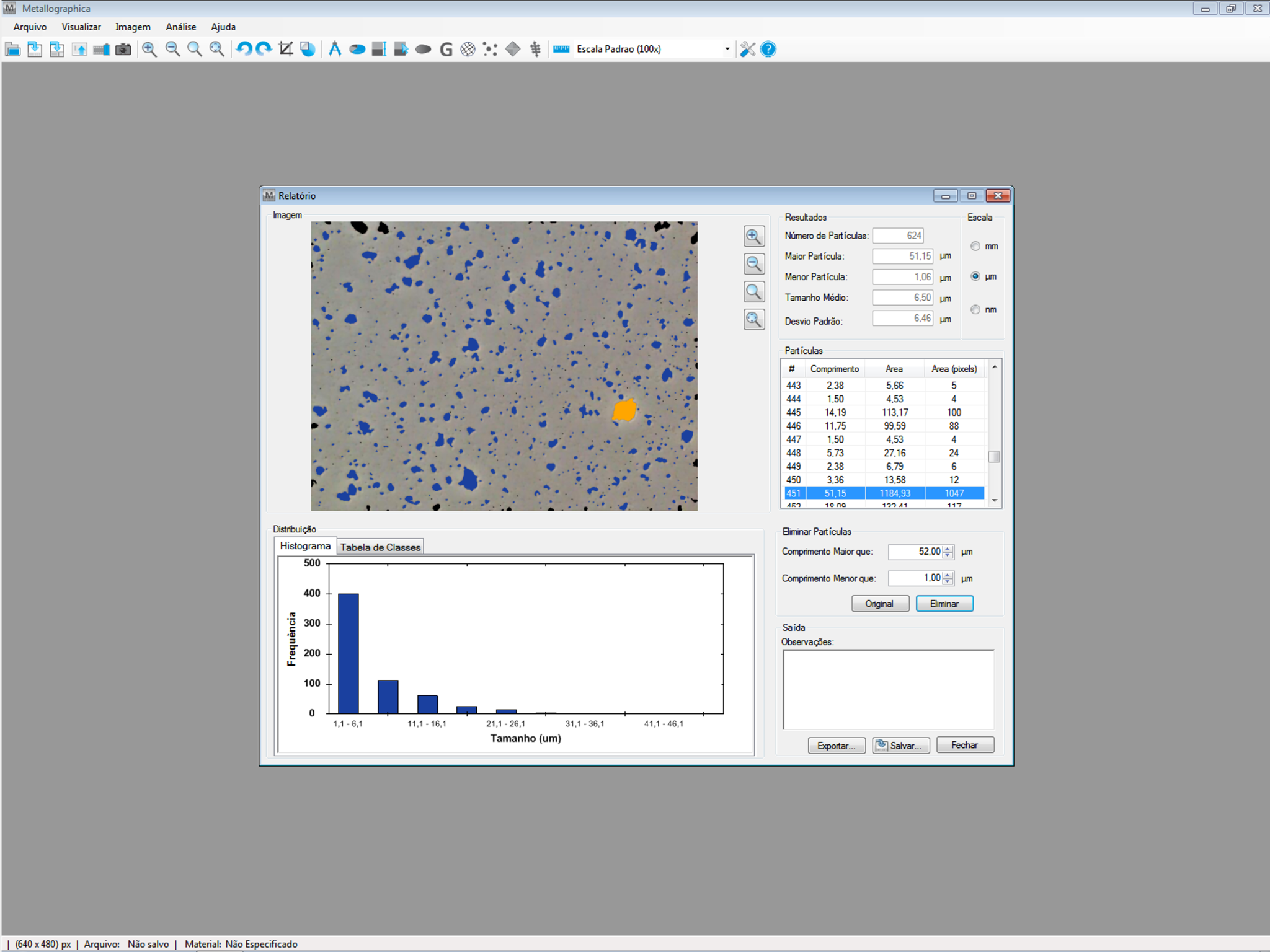Click the video capture icon in toolbar
Screen dimensions: 1270x952
tap(101, 49)
